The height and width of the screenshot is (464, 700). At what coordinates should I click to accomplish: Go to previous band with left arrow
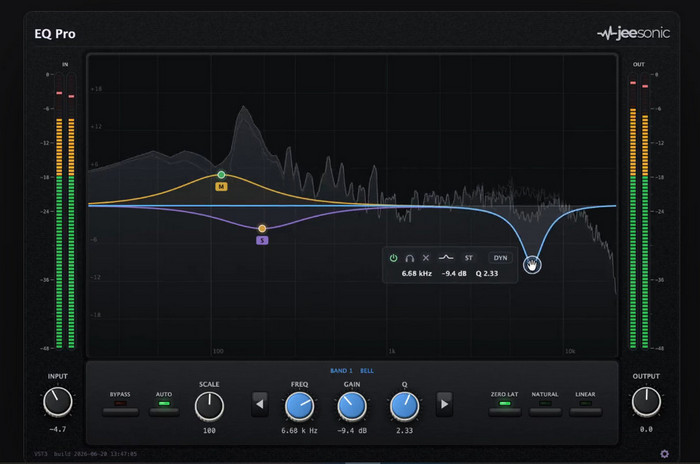[x=260, y=404]
